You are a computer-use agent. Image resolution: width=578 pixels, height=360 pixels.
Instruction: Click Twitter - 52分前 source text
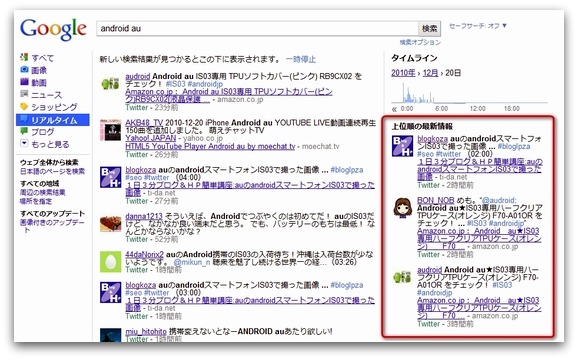coord(152,240)
